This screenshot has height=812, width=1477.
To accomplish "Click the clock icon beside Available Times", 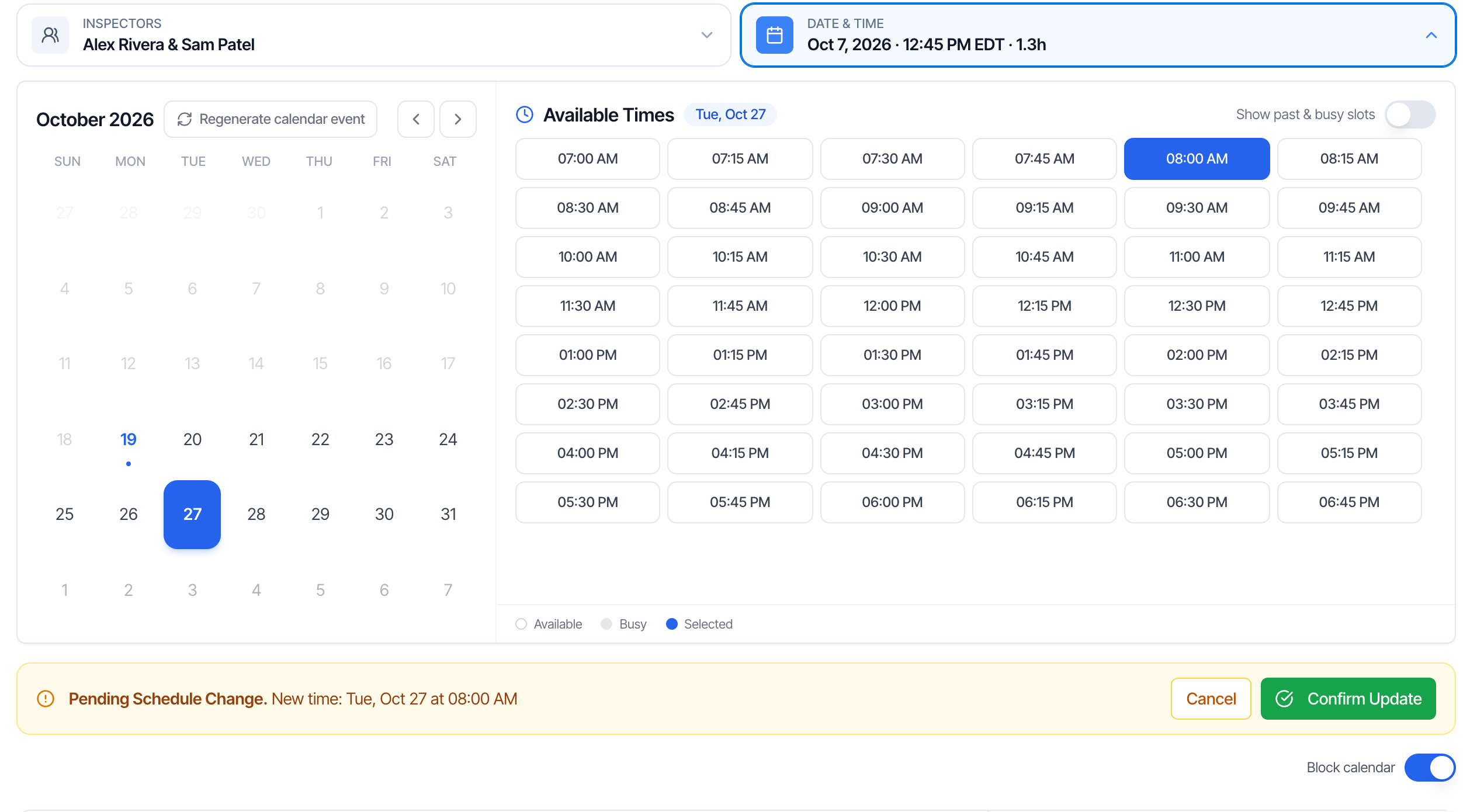I will click(525, 114).
